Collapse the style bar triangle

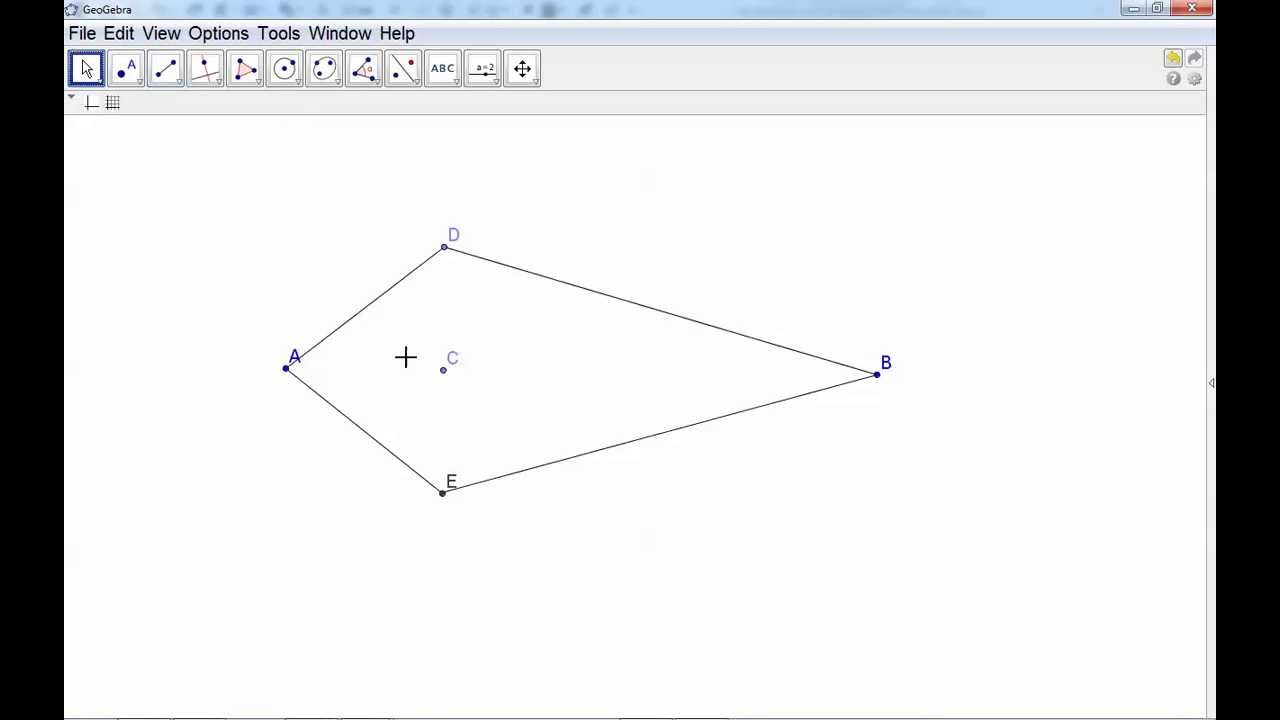[71, 97]
